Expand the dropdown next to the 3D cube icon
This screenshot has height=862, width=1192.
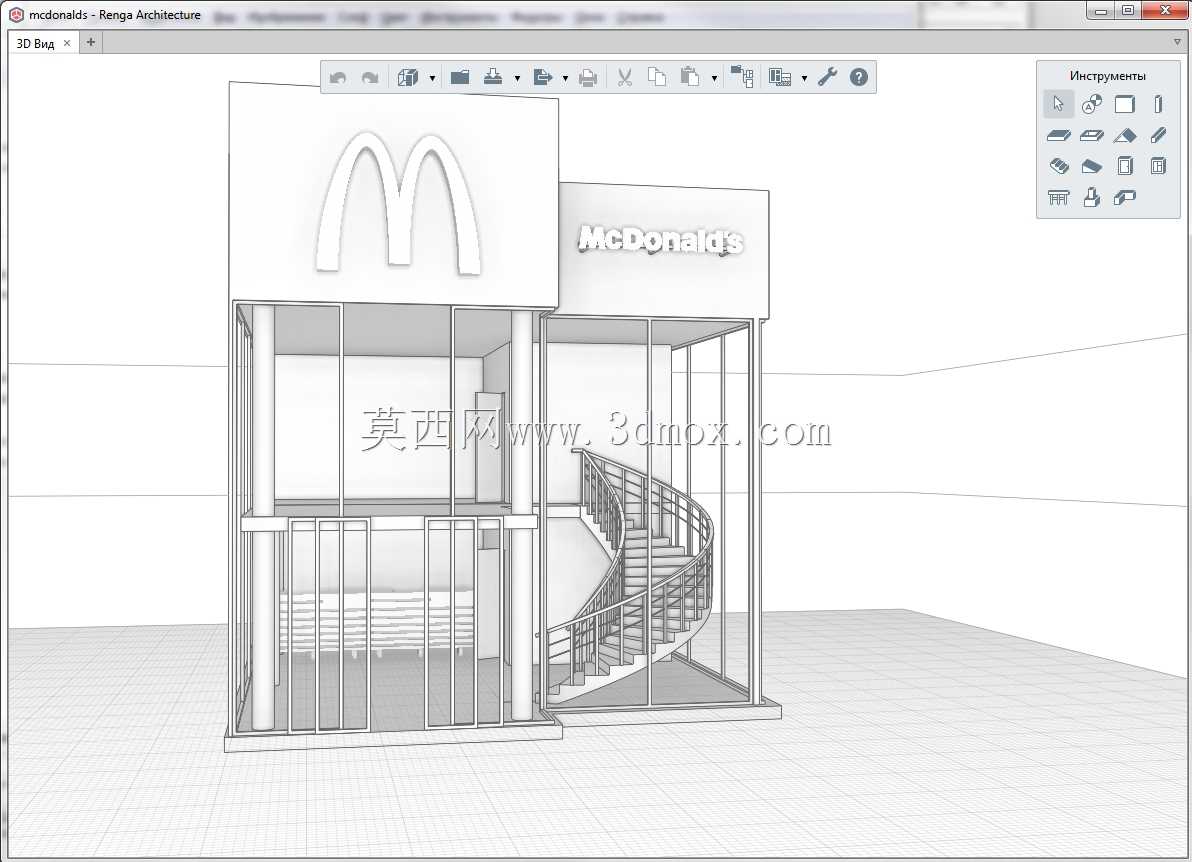[x=432, y=78]
